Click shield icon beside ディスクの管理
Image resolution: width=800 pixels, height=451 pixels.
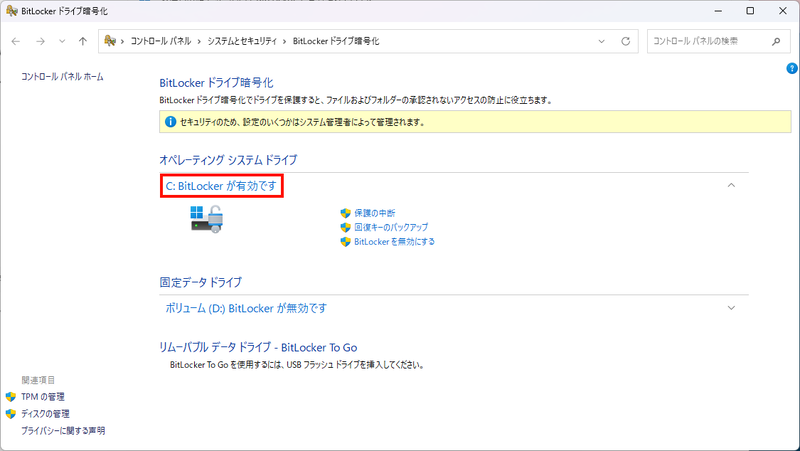coord(11,414)
